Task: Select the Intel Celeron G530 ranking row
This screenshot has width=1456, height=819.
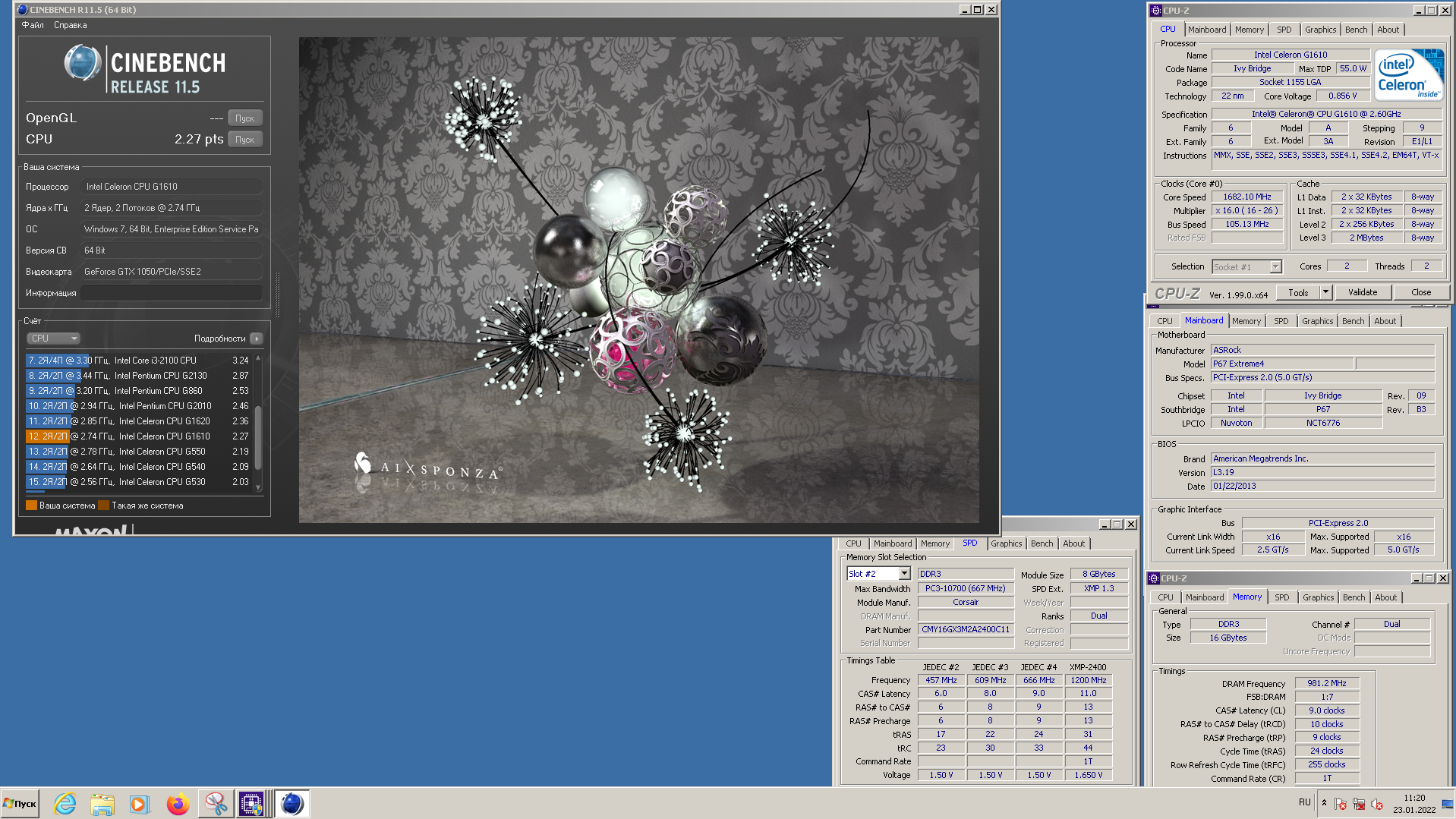Action: 137,482
